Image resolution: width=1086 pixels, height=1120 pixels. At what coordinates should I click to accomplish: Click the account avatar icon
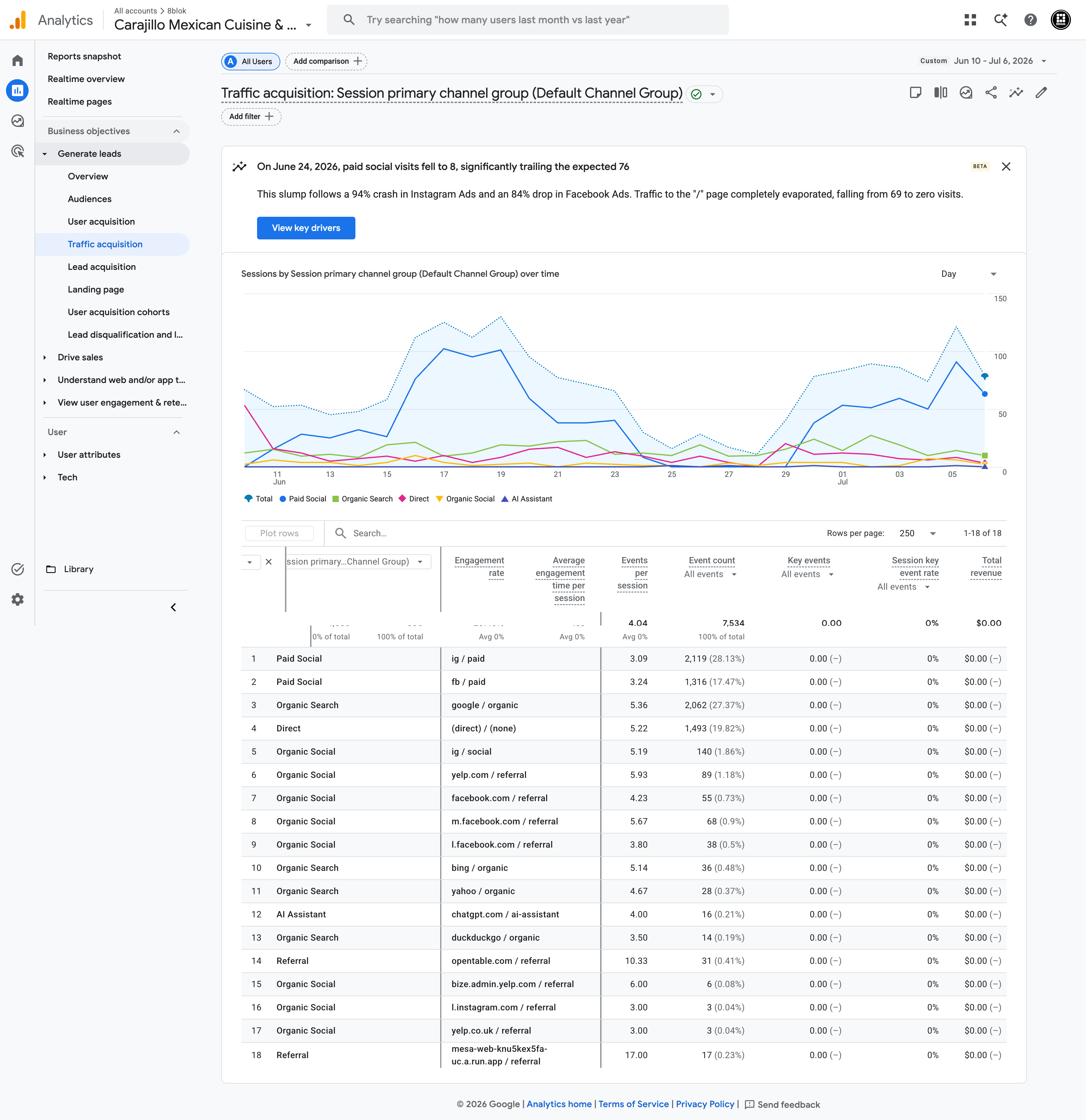(1061, 20)
